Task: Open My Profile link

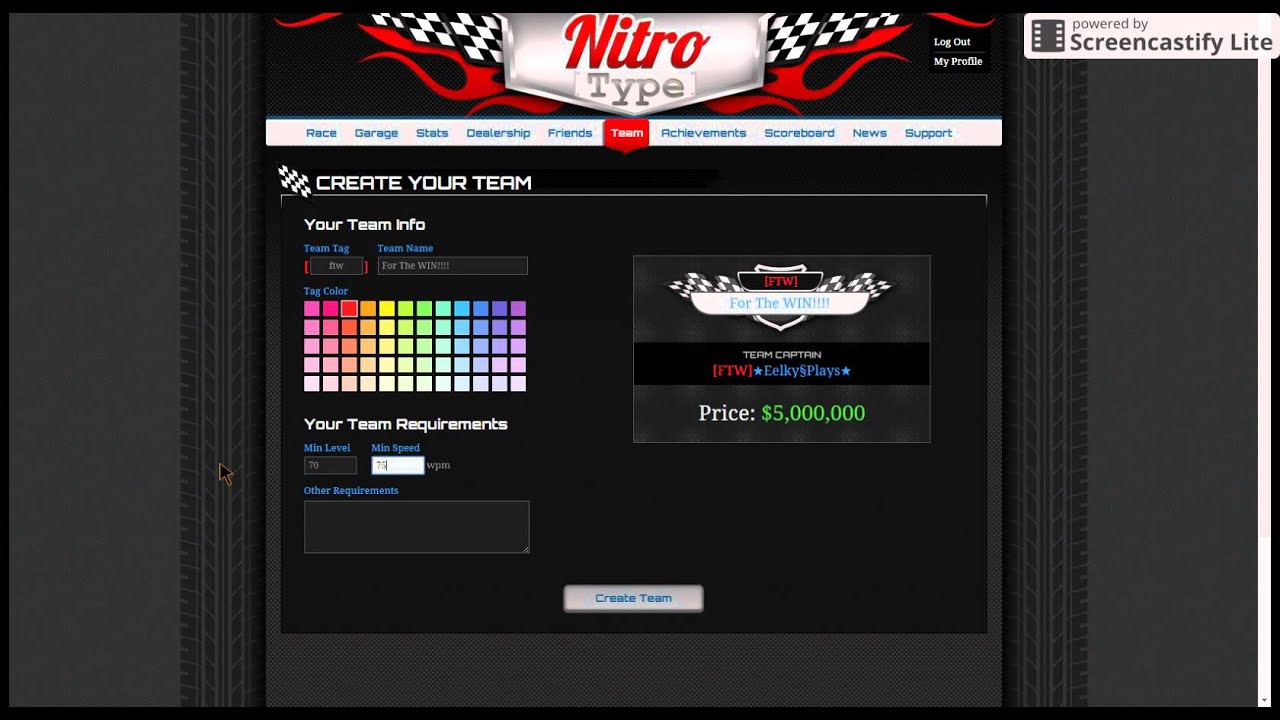Action: click(958, 61)
